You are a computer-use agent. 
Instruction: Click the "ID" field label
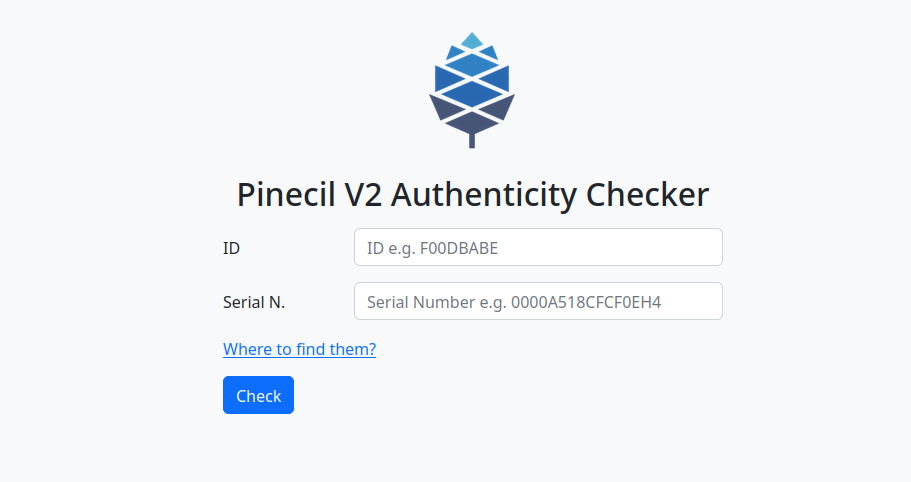click(231, 248)
